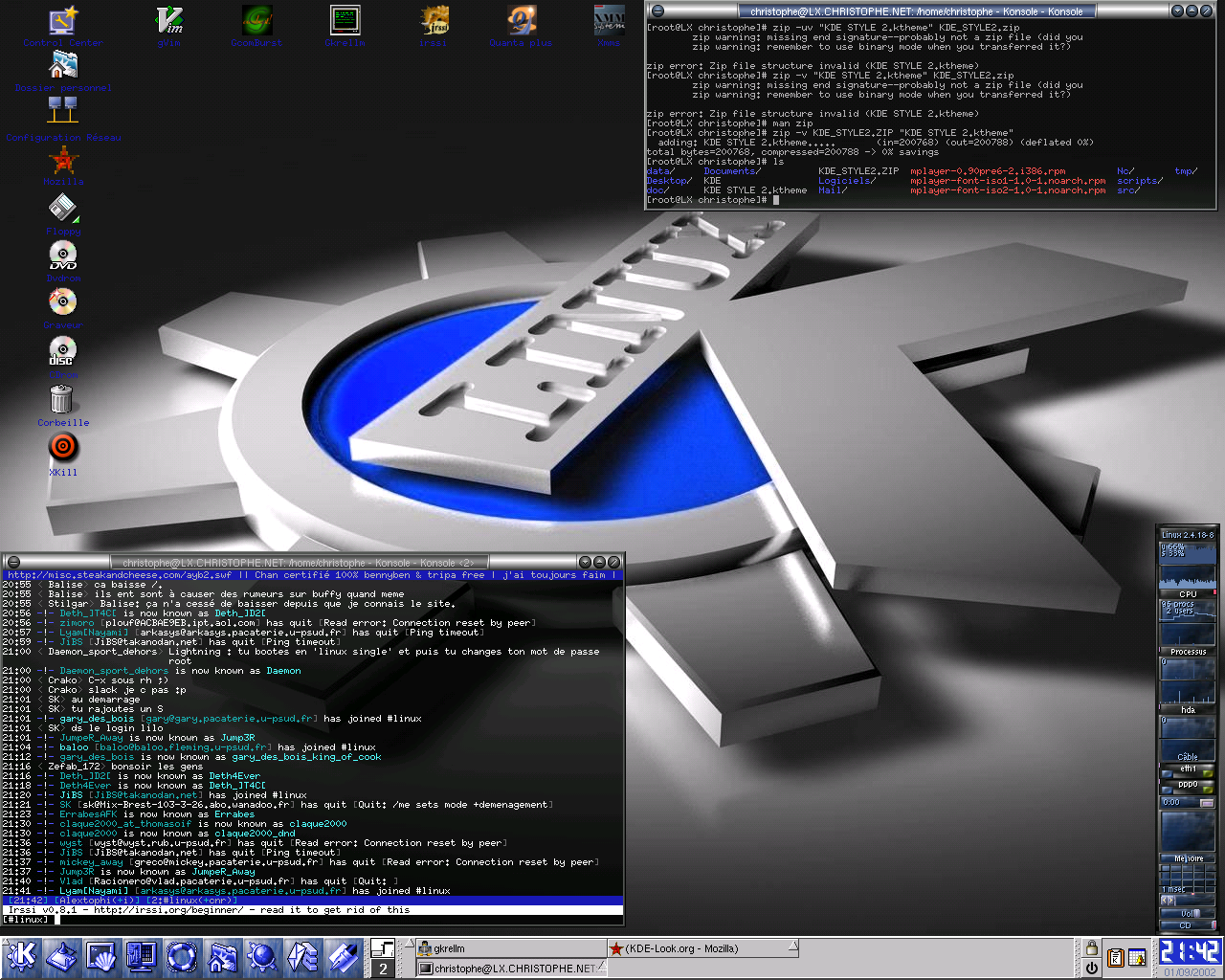Image resolution: width=1225 pixels, height=980 pixels.
Task: Switch to the gkrellm taskbar entry
Action: (510, 948)
